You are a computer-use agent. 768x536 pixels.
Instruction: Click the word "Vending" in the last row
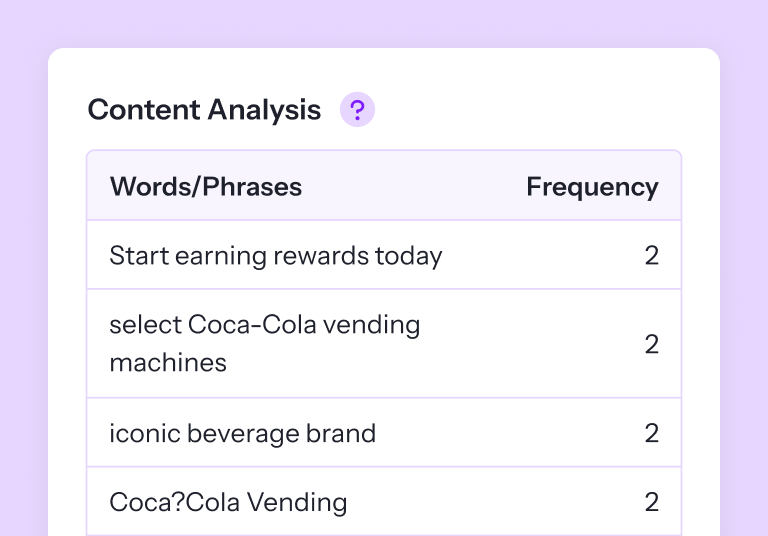301,502
